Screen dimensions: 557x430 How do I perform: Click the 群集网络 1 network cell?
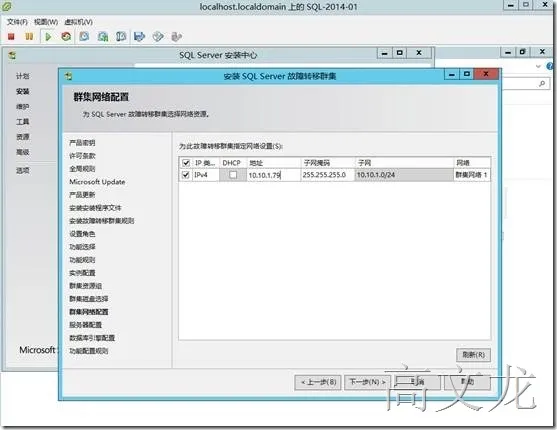pyautogui.click(x=472, y=175)
